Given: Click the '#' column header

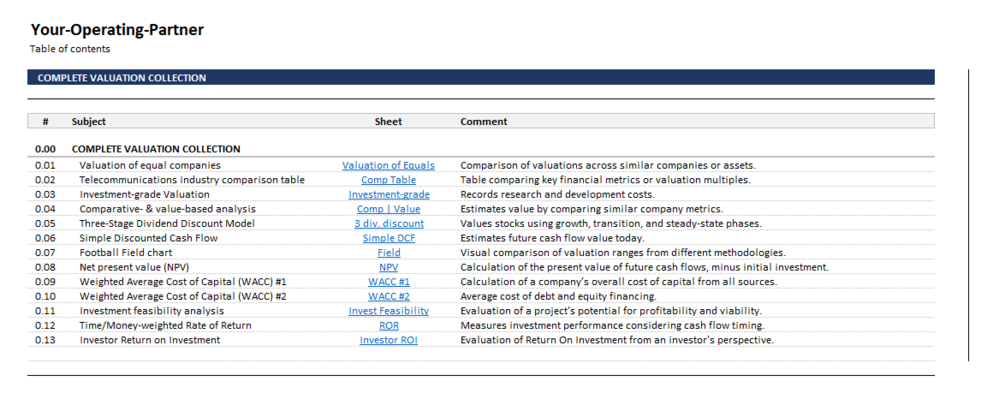Looking at the screenshot, I should click(x=46, y=121).
